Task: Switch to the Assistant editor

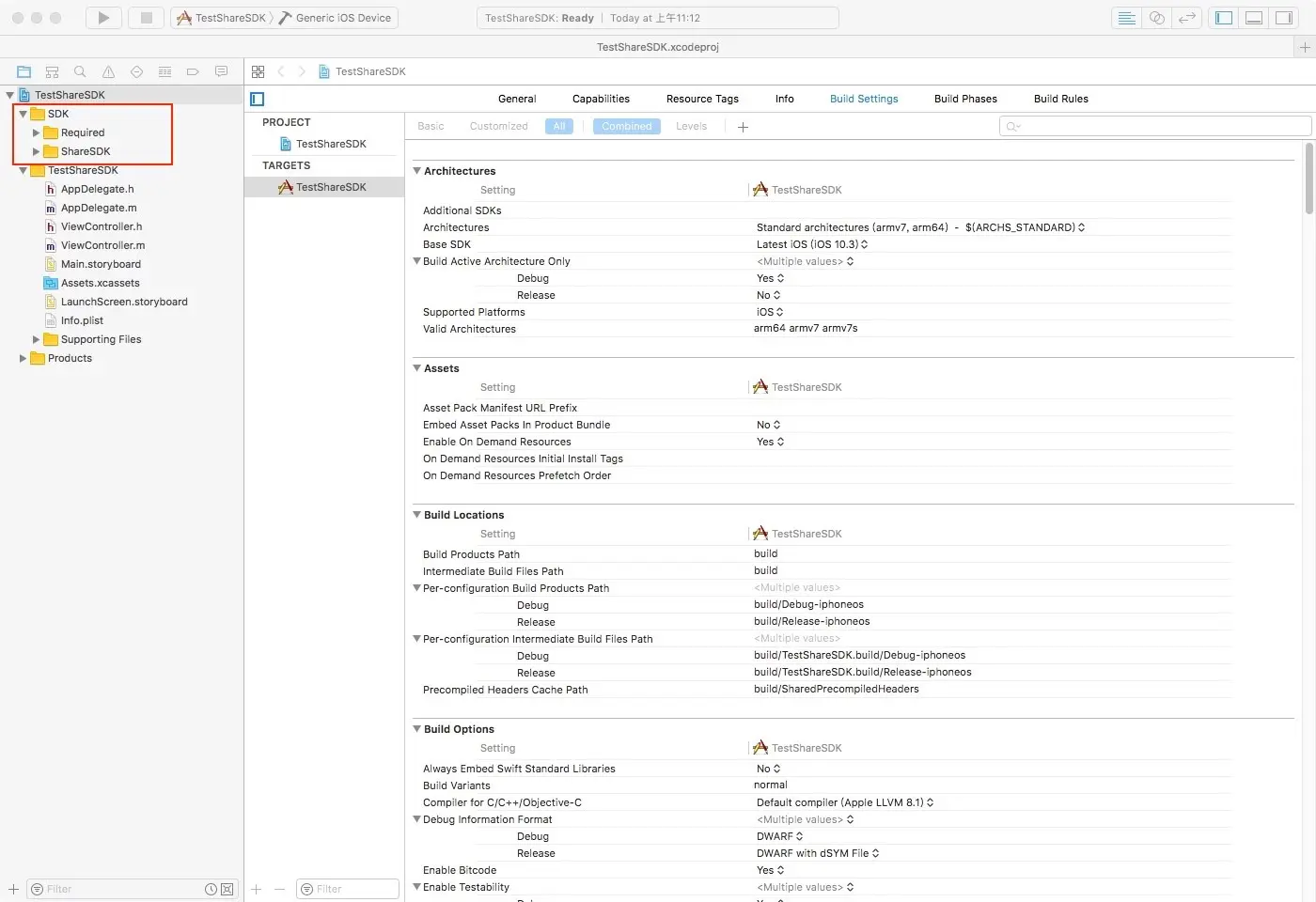Action: click(x=1157, y=18)
